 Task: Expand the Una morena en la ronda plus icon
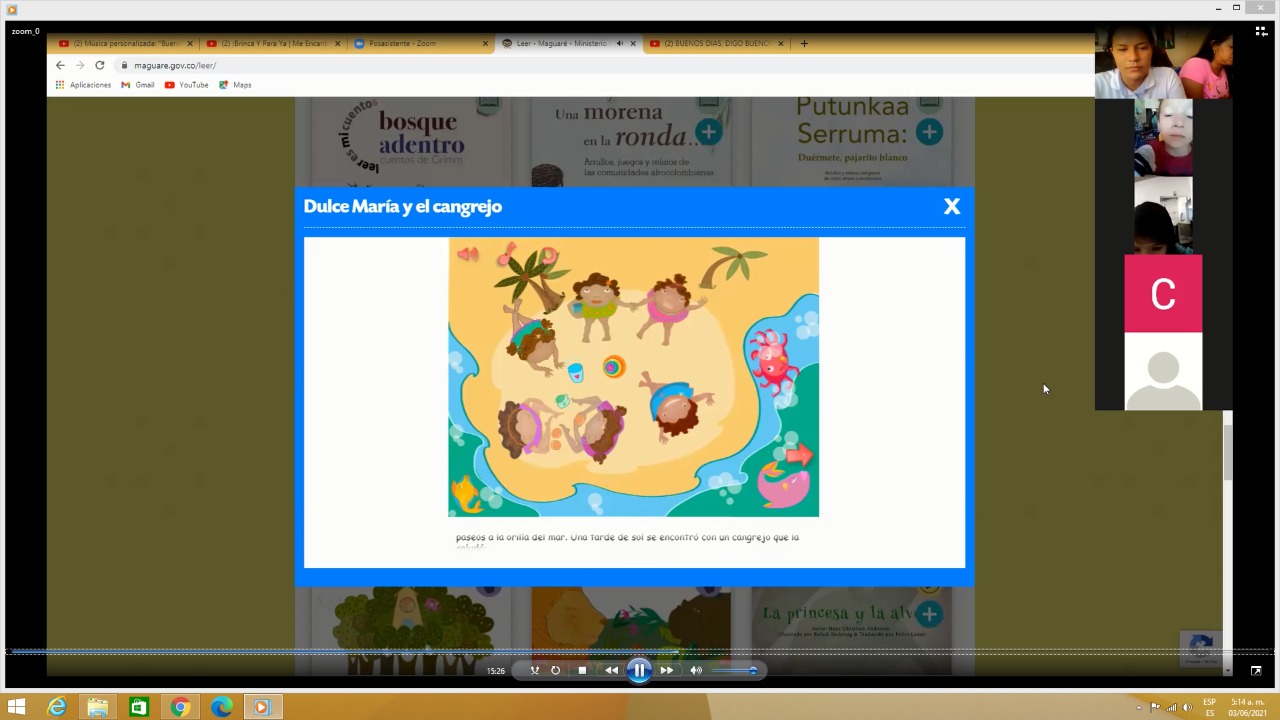coord(708,132)
